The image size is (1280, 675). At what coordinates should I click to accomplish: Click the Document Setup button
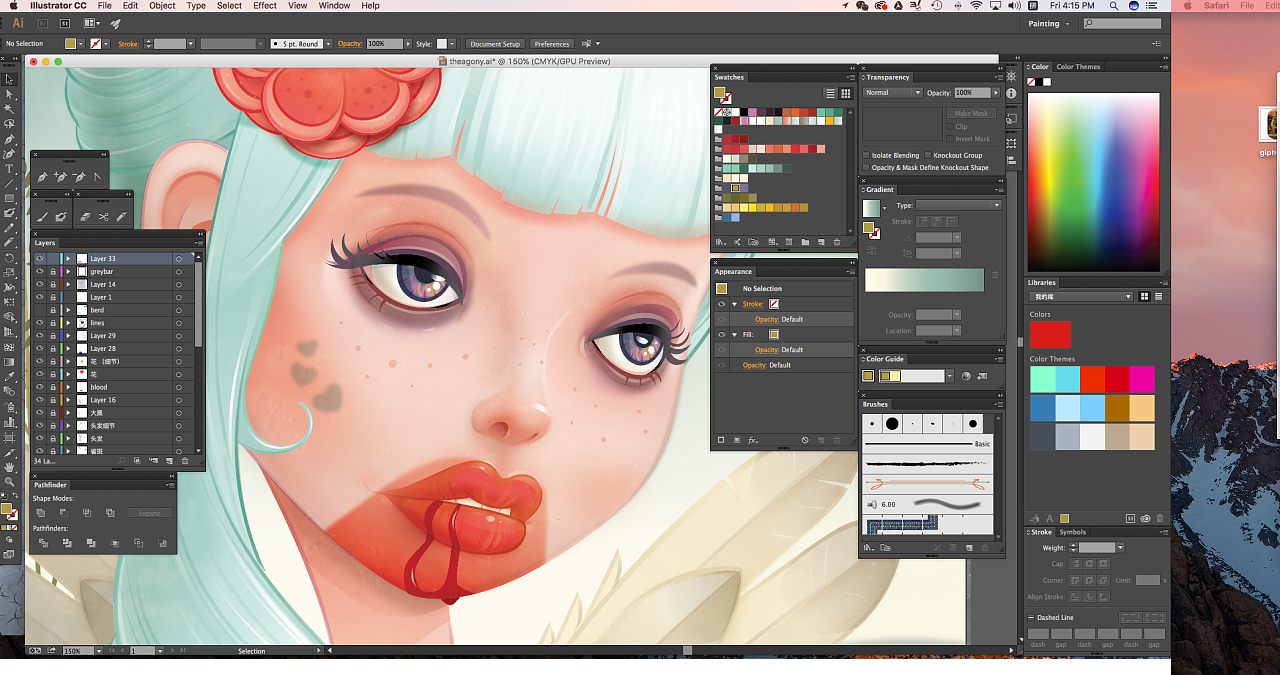pos(495,44)
